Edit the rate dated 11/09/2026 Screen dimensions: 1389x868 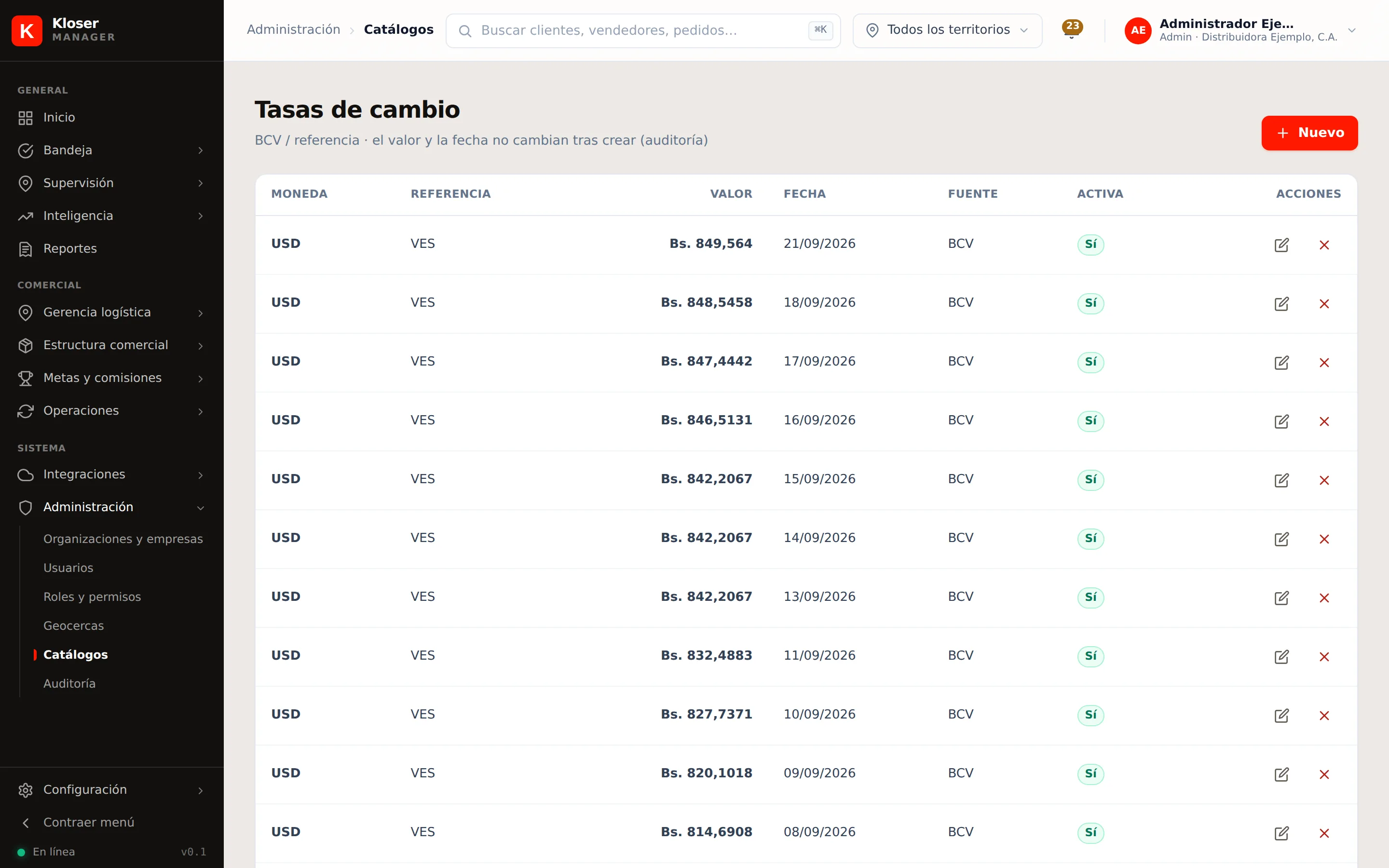pyautogui.click(x=1281, y=657)
